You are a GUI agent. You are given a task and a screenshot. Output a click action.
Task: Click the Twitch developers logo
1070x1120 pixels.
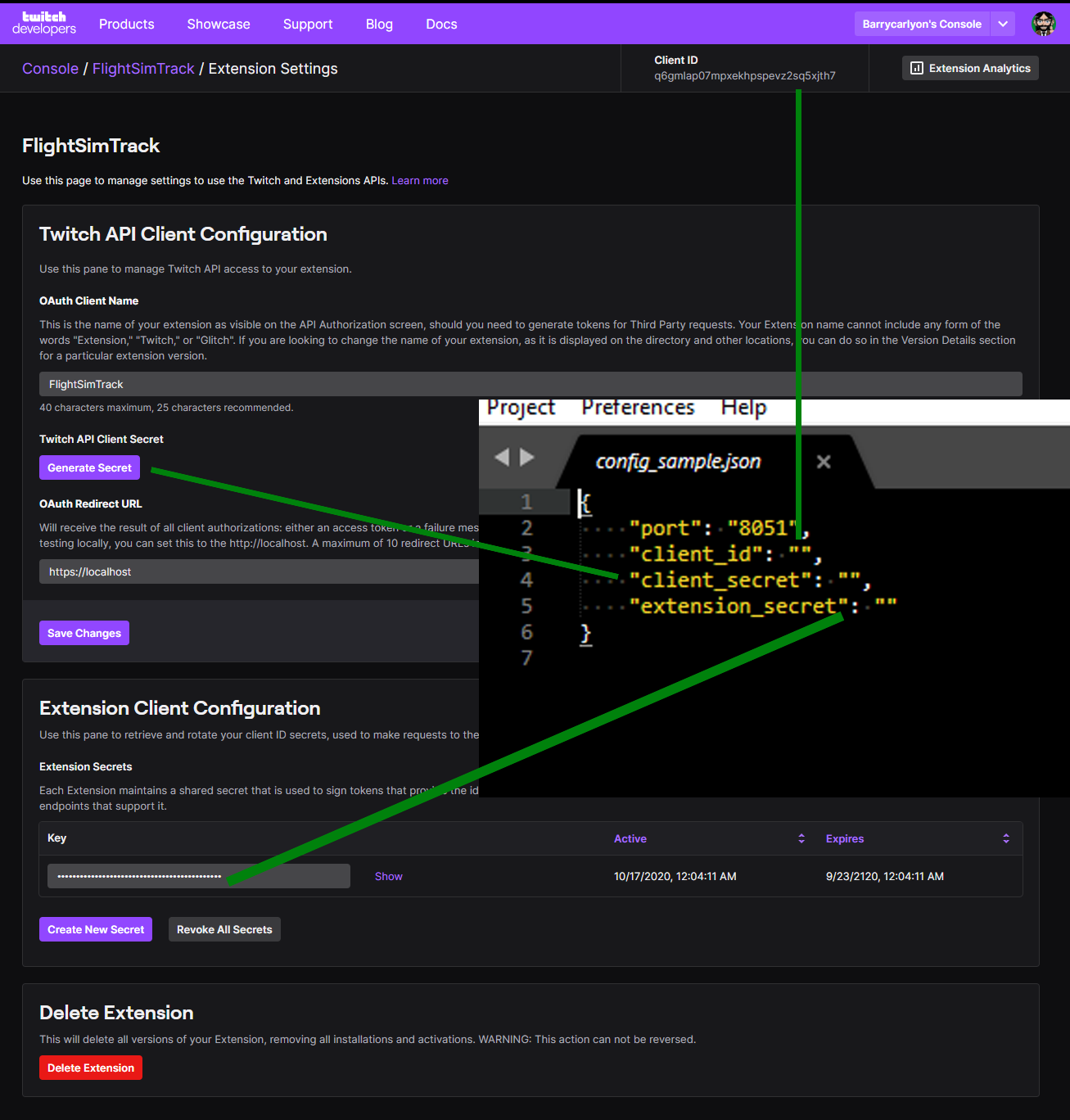click(x=44, y=24)
